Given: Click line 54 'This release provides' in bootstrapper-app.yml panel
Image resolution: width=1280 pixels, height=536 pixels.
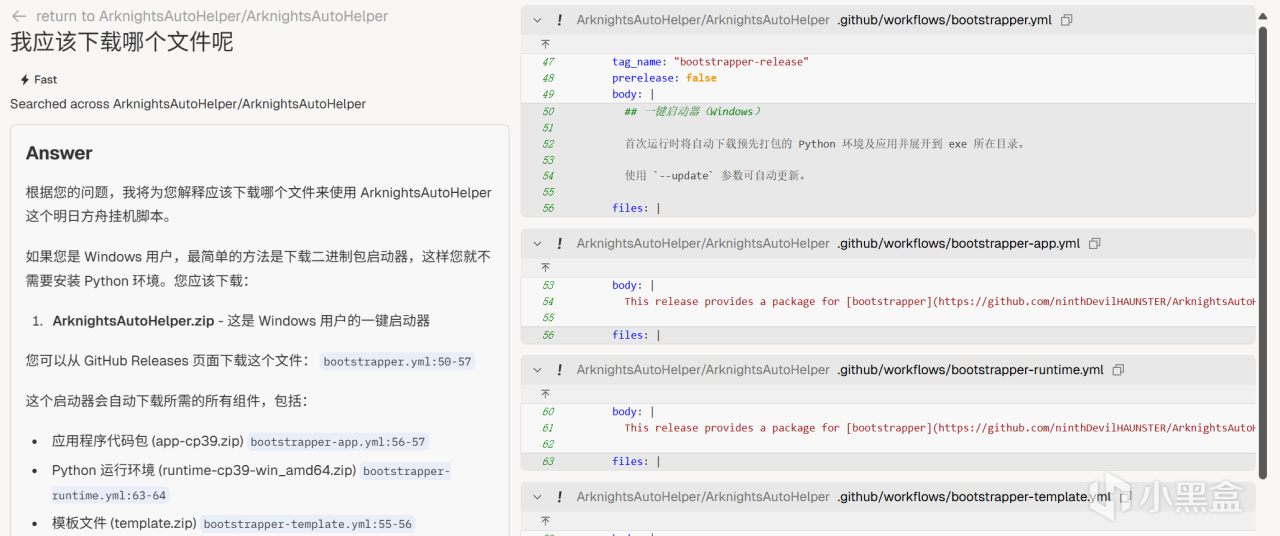Looking at the screenshot, I should pos(939,301).
